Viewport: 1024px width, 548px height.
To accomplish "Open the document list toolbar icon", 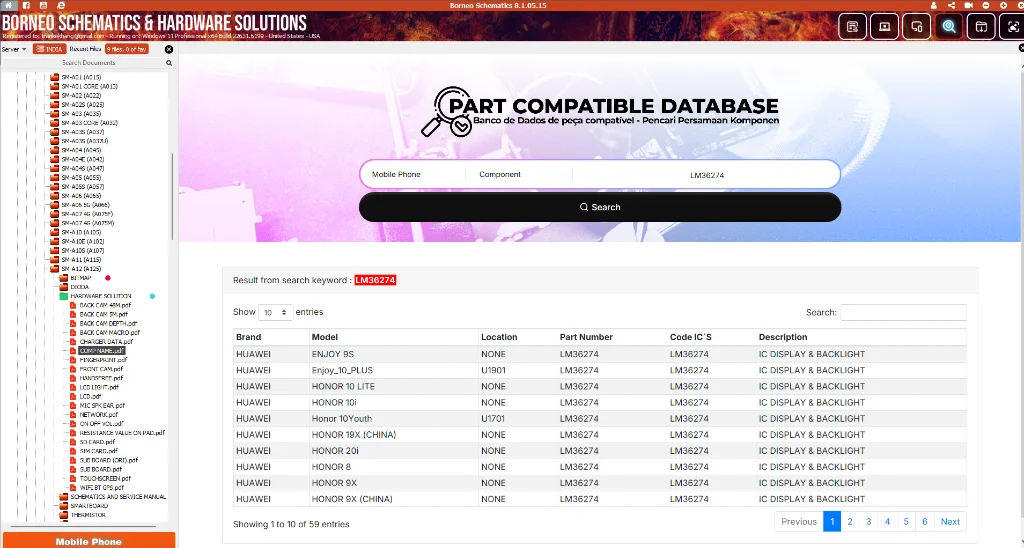I will pyautogui.click(x=852, y=27).
